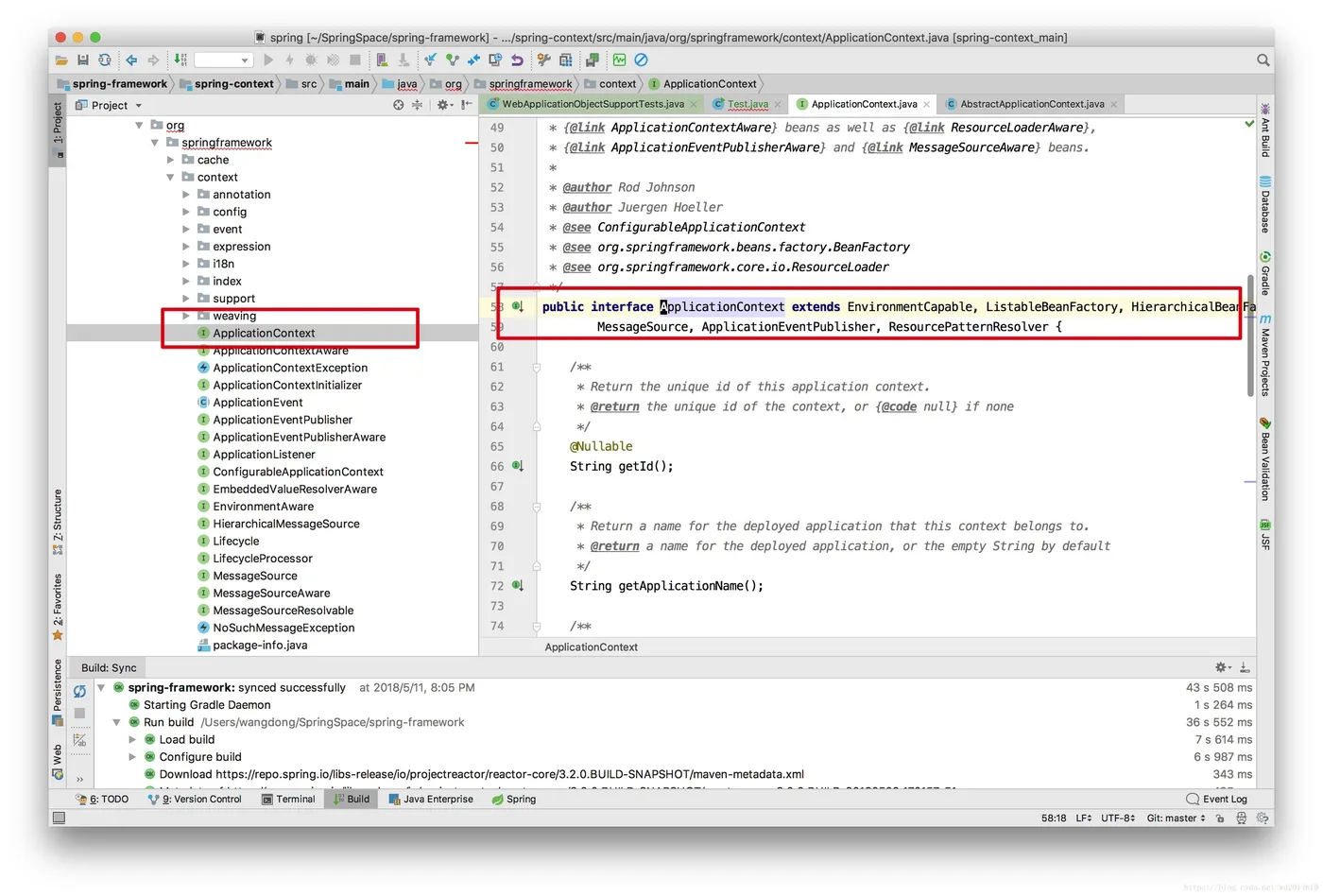The width and height of the screenshot is (1323, 896).
Task: Click the Update Project VCS icon
Action: pyautogui.click(x=431, y=60)
